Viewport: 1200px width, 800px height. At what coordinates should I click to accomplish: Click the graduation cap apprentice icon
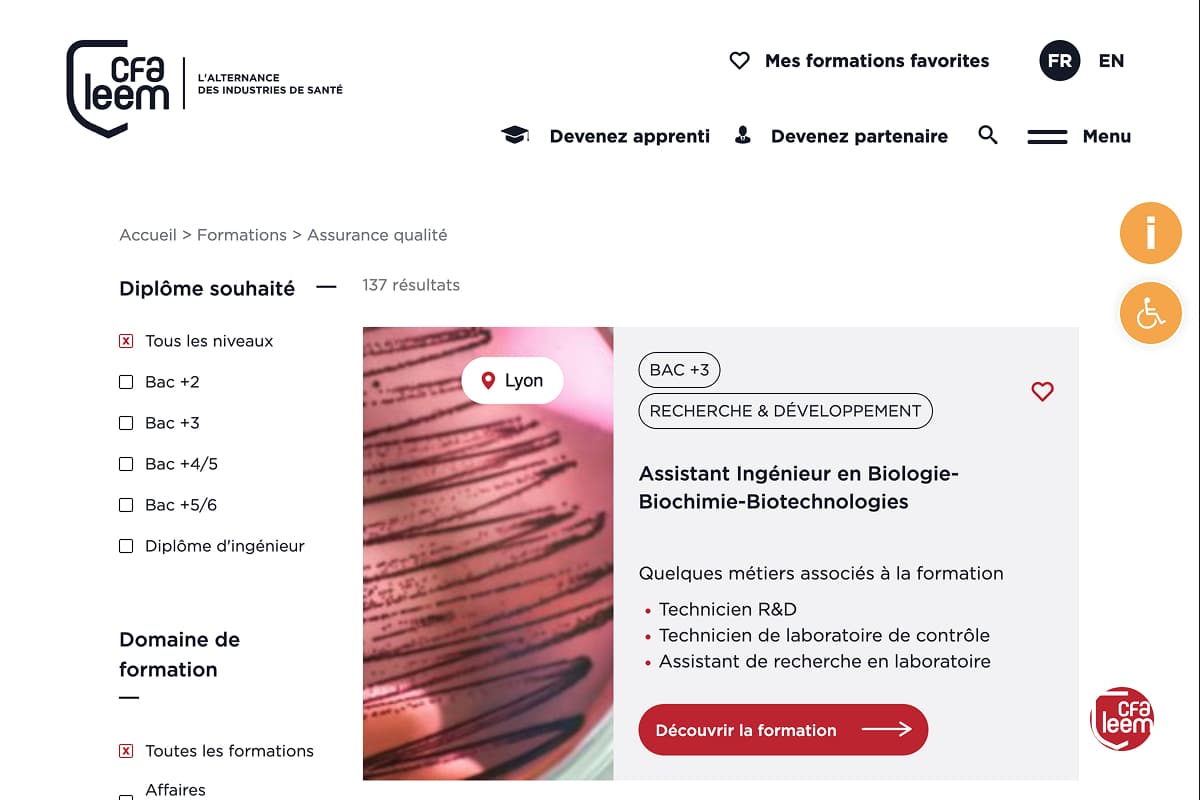pos(515,136)
